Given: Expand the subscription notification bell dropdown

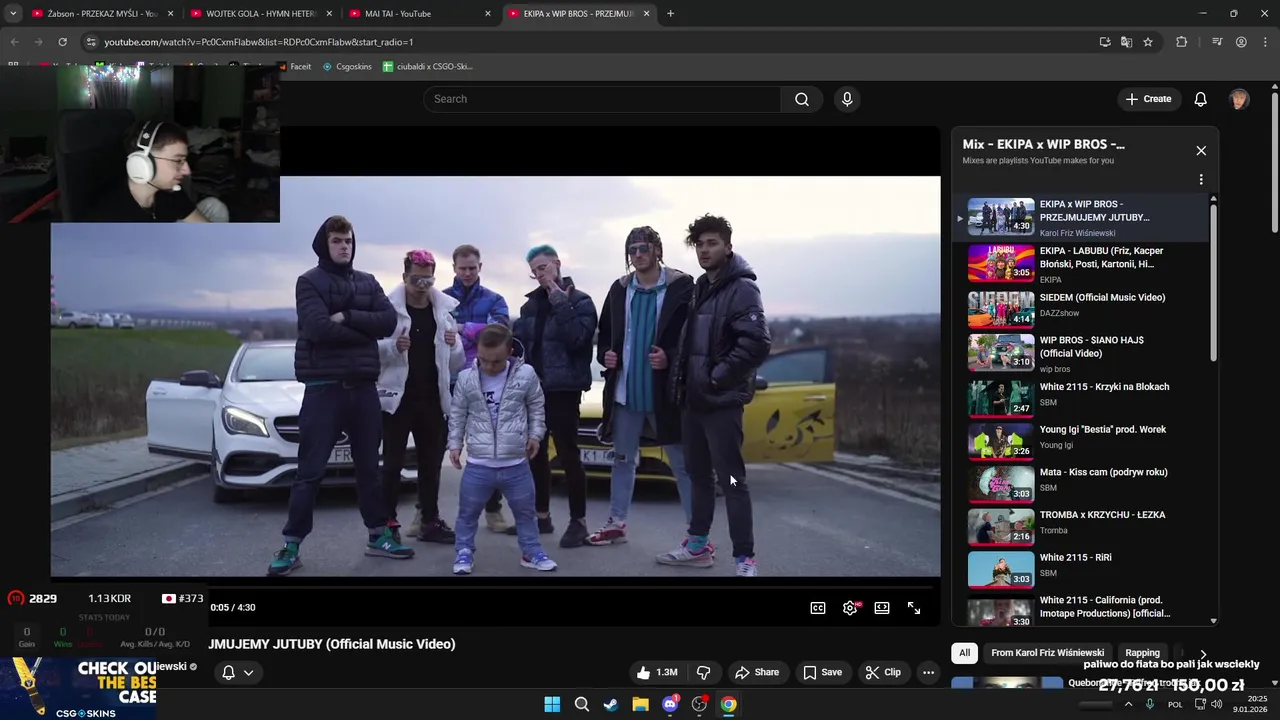Looking at the screenshot, I should pyautogui.click(x=237, y=672).
